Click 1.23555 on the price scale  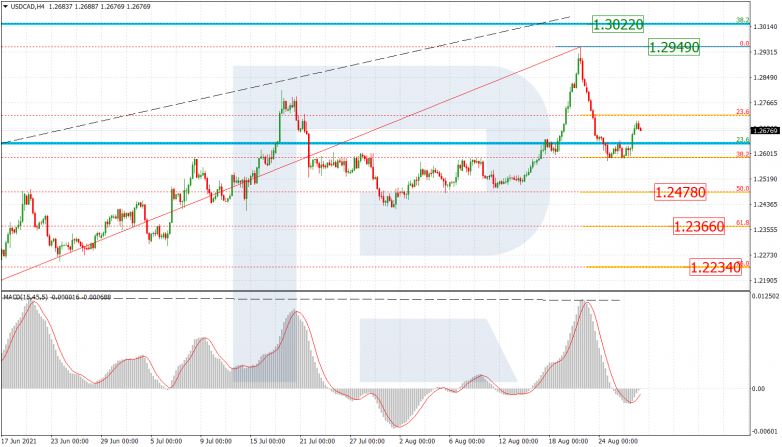point(766,229)
